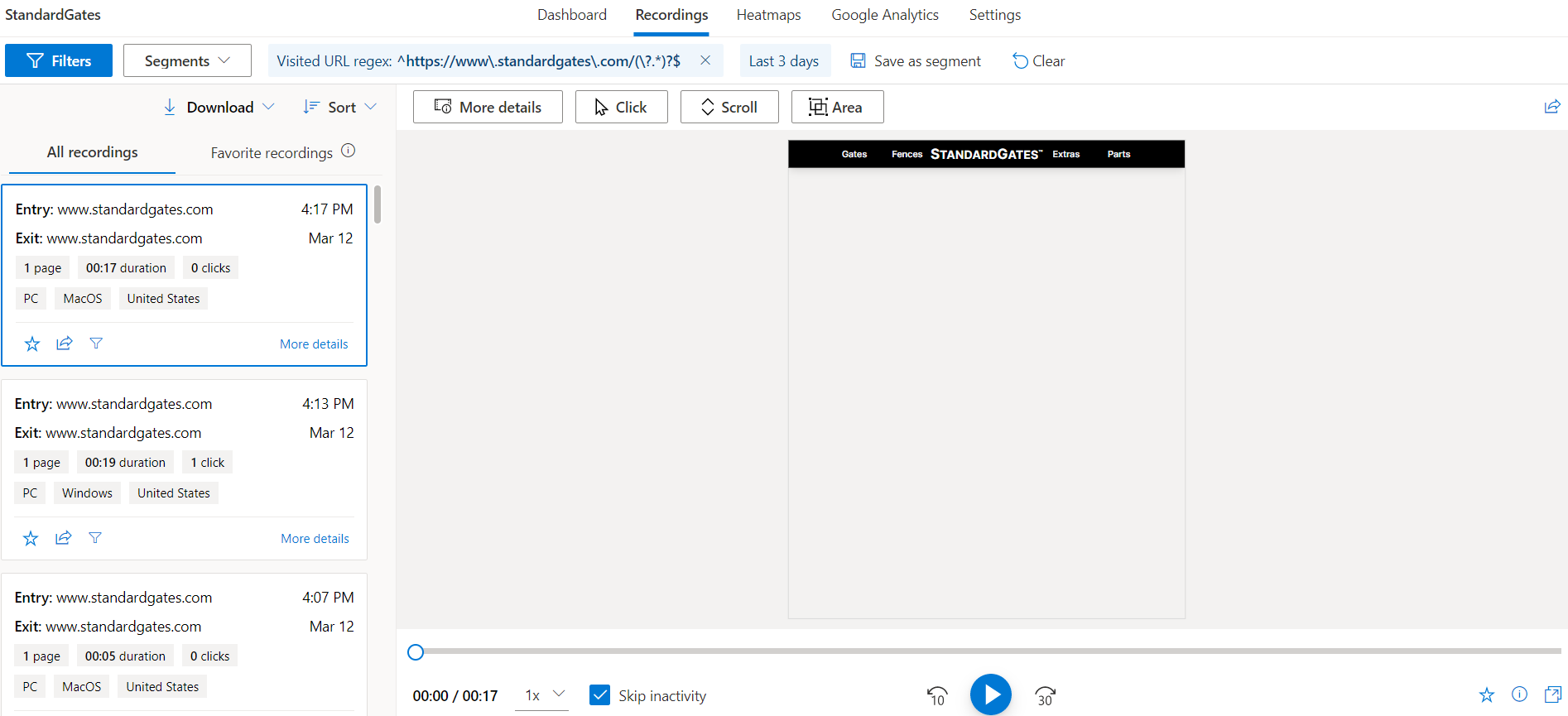The width and height of the screenshot is (1568, 716).
Task: Change playback speed 1x dropdown
Action: (541, 695)
